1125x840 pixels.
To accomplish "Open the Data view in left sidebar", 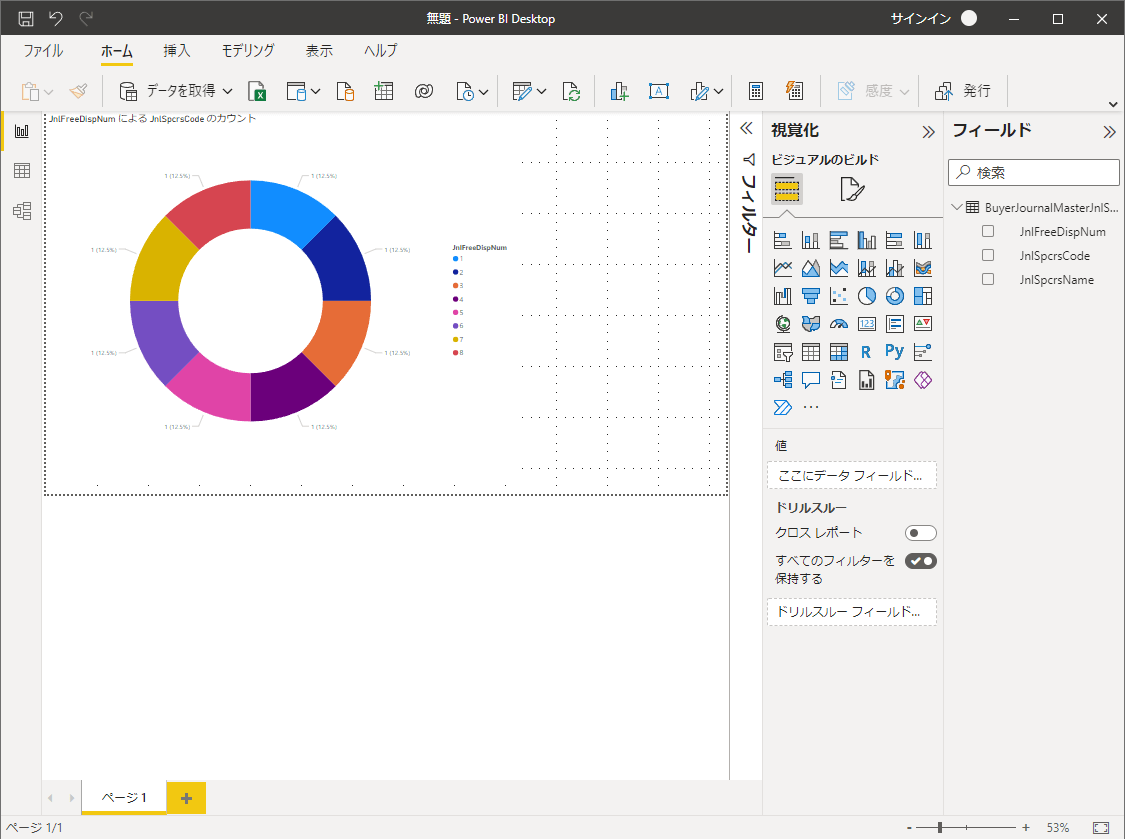I will pyautogui.click(x=21, y=171).
